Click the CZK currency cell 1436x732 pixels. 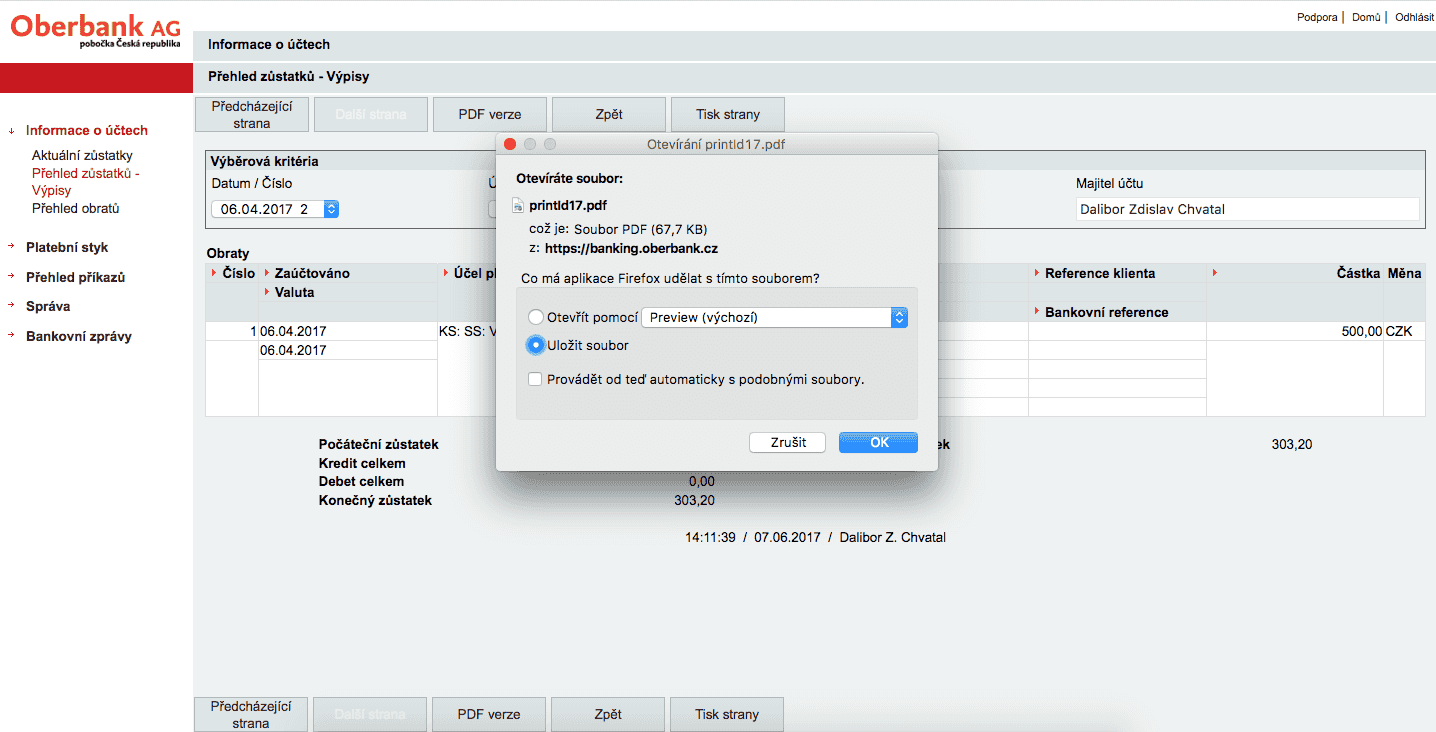1404,331
